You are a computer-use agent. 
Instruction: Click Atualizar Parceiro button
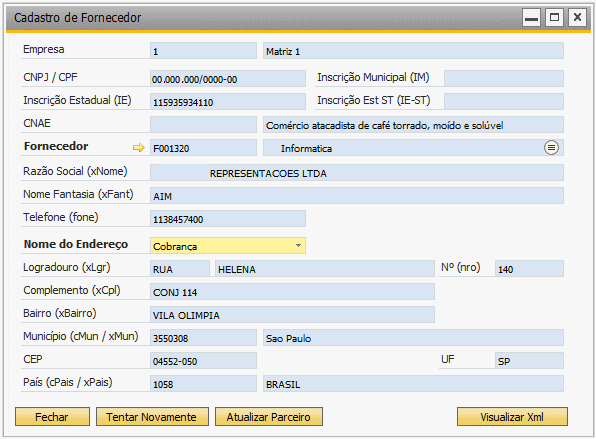click(x=269, y=417)
